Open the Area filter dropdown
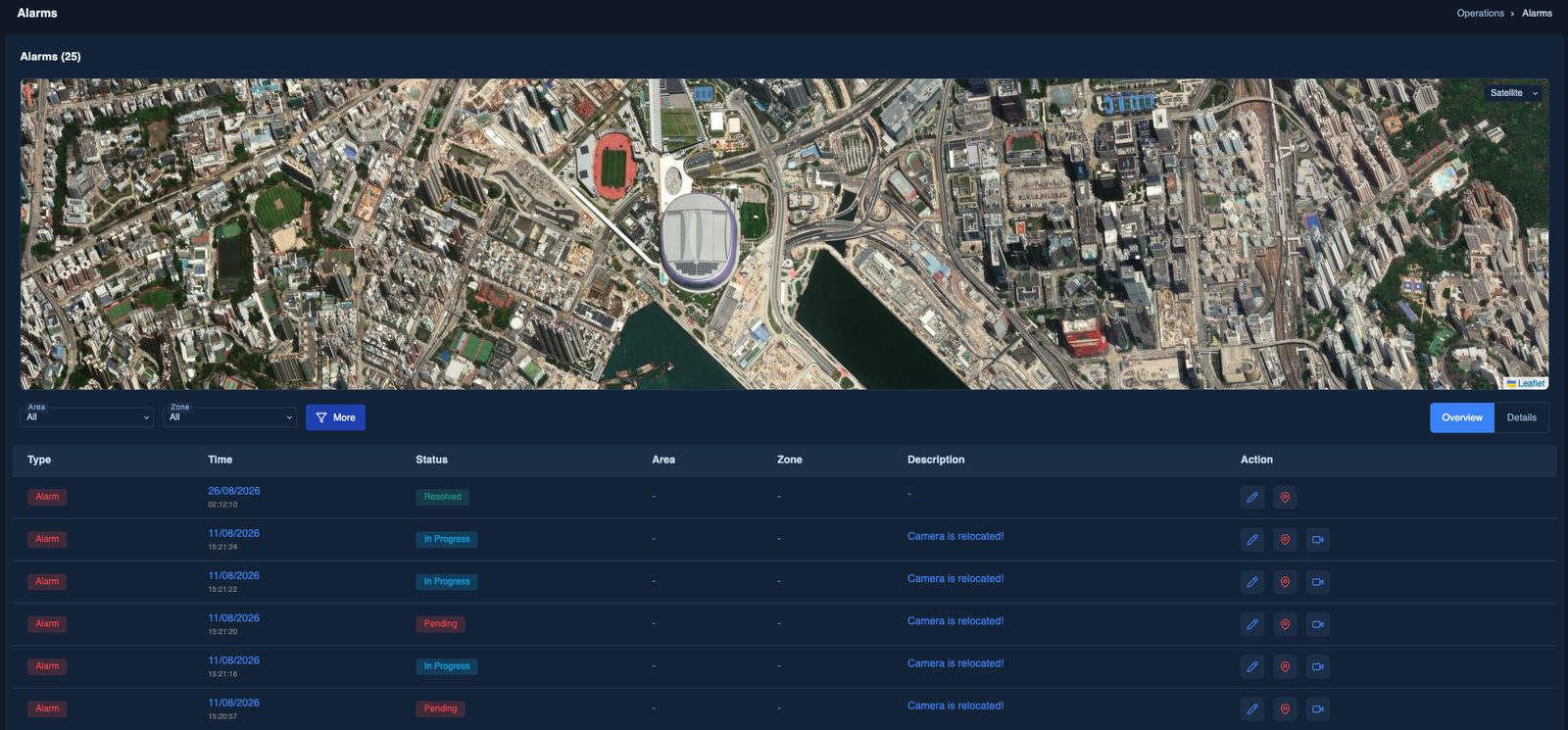 pyautogui.click(x=87, y=416)
